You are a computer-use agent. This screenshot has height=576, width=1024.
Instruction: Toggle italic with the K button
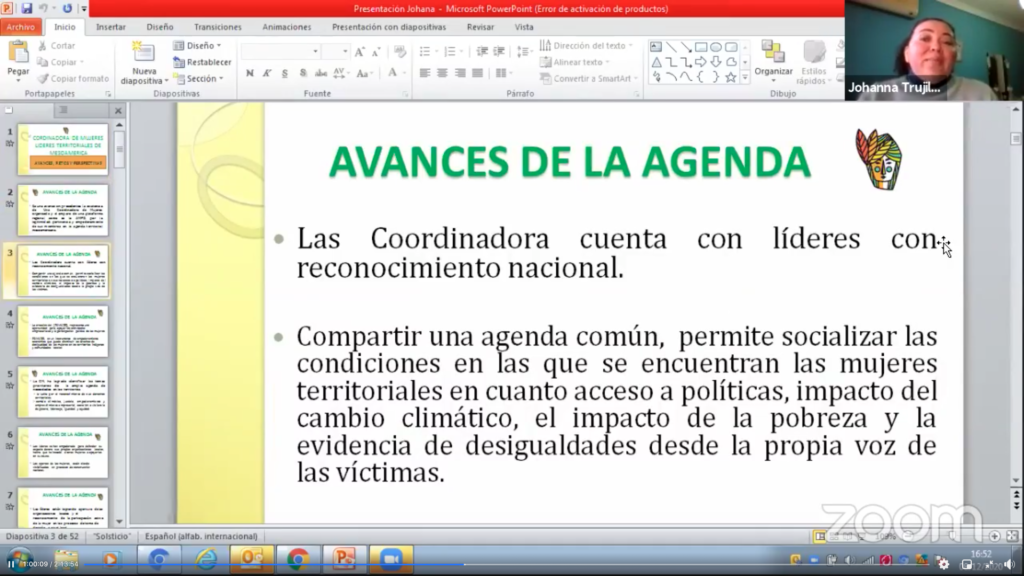click(267, 73)
